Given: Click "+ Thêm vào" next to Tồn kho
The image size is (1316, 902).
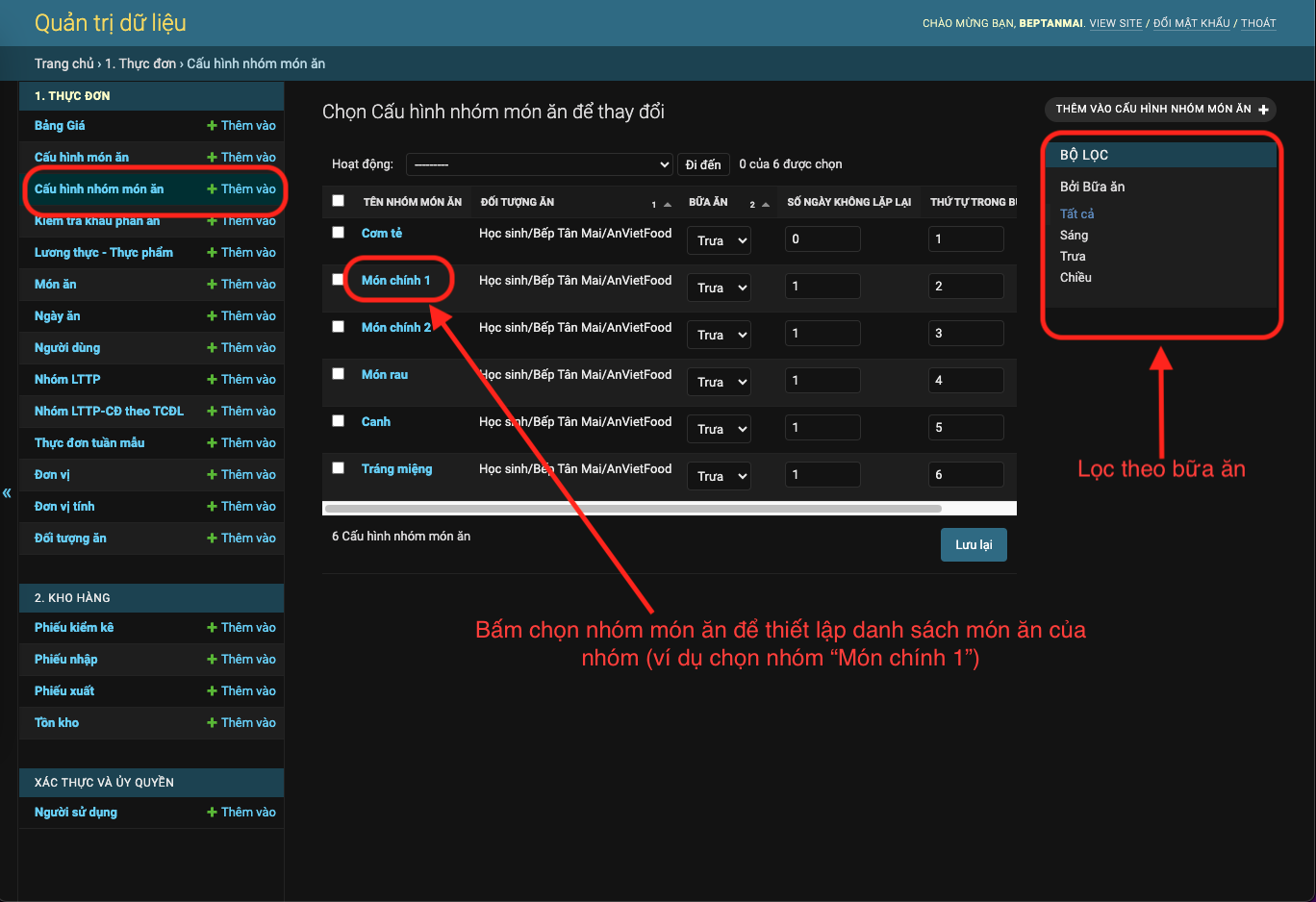Looking at the screenshot, I should [240, 722].
